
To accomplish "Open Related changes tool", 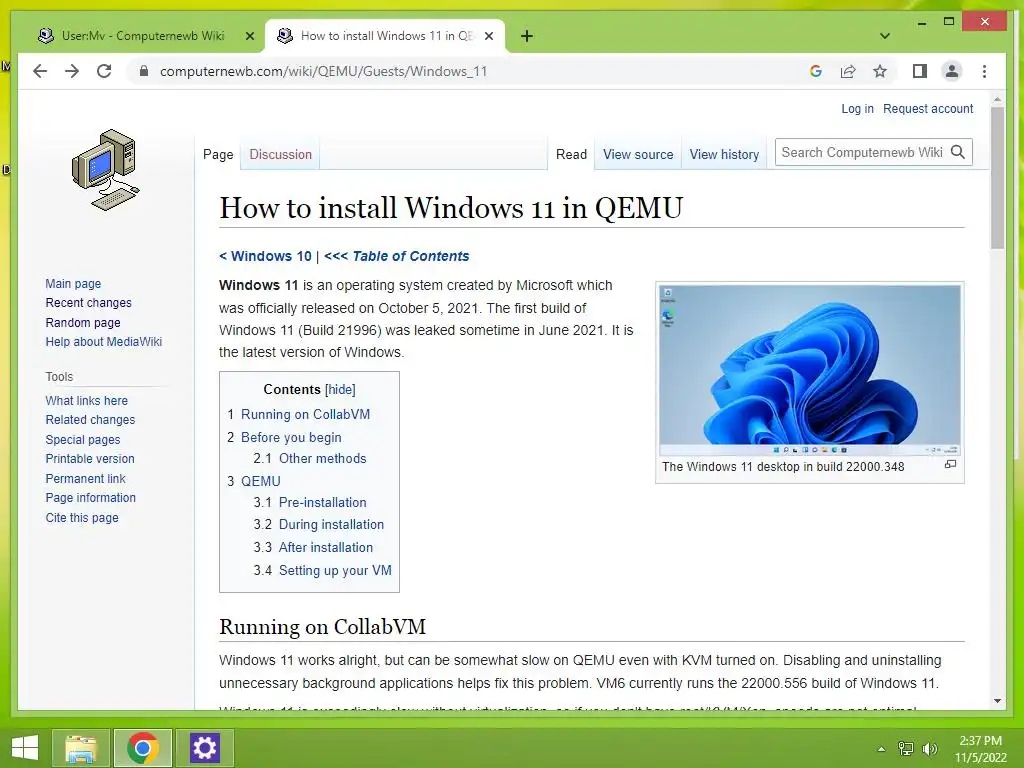I will pyautogui.click(x=90, y=420).
